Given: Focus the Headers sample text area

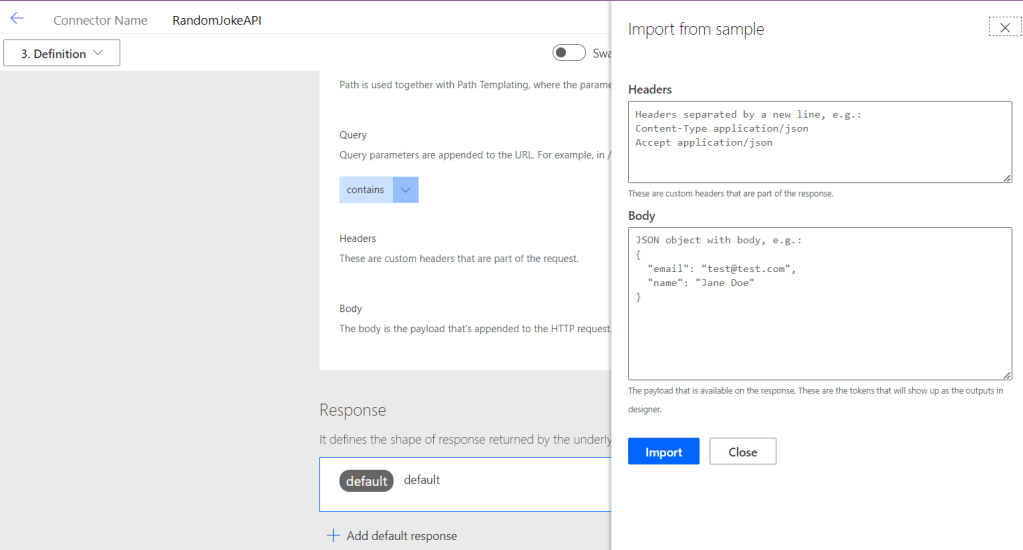Looking at the screenshot, I should point(820,142).
